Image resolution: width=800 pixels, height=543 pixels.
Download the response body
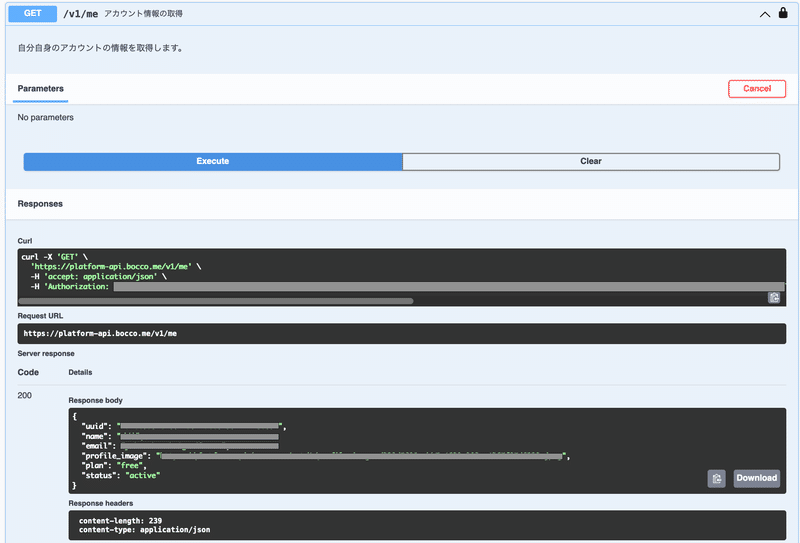point(756,478)
